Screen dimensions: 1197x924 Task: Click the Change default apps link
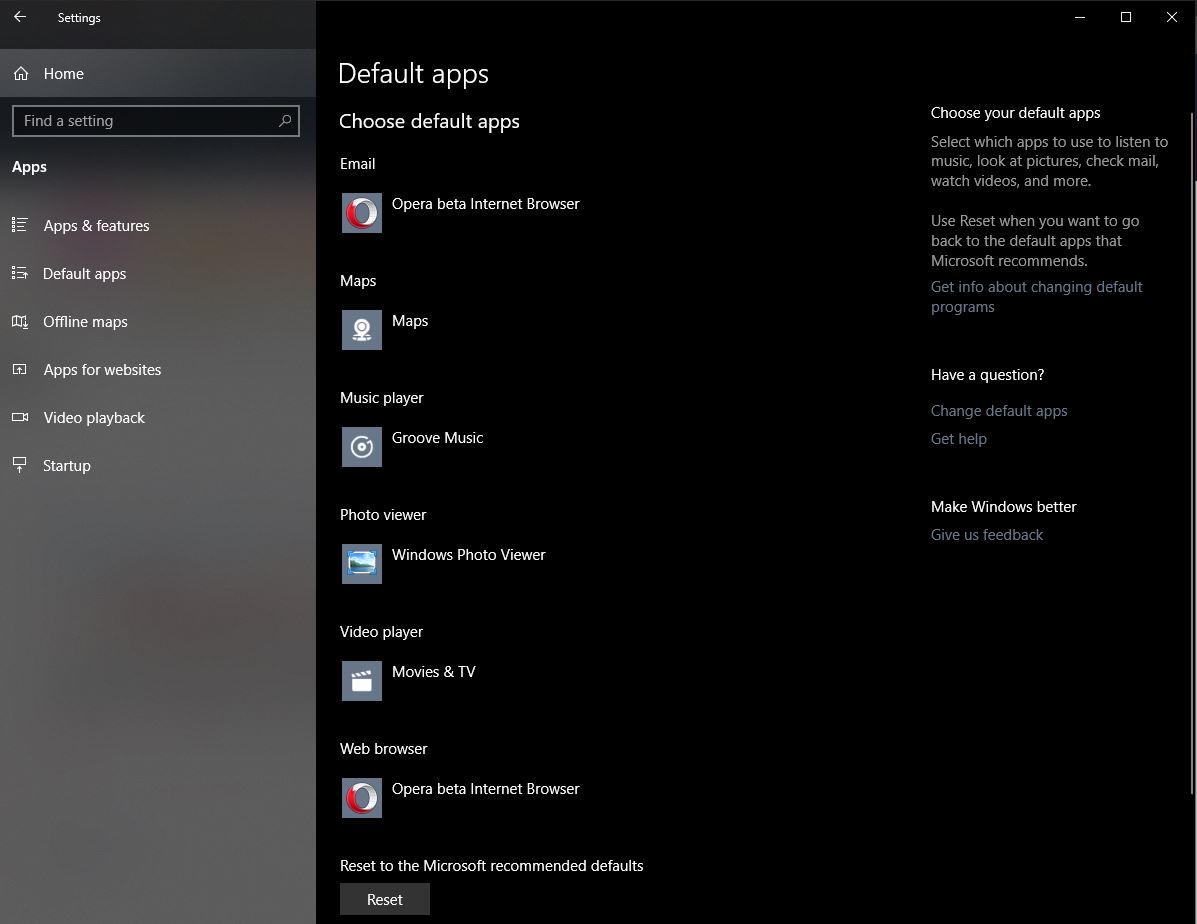[x=999, y=411]
